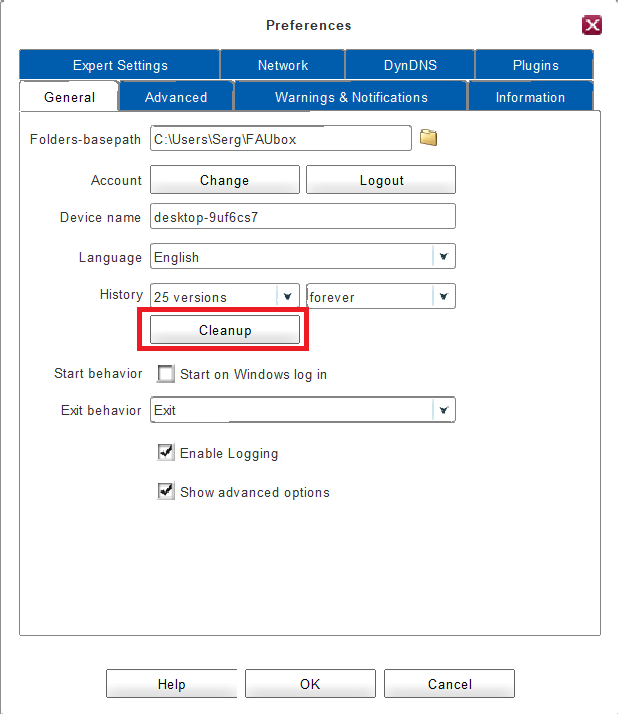The width and height of the screenshot is (618, 714).
Task: Click the Change account button
Action: (225, 180)
